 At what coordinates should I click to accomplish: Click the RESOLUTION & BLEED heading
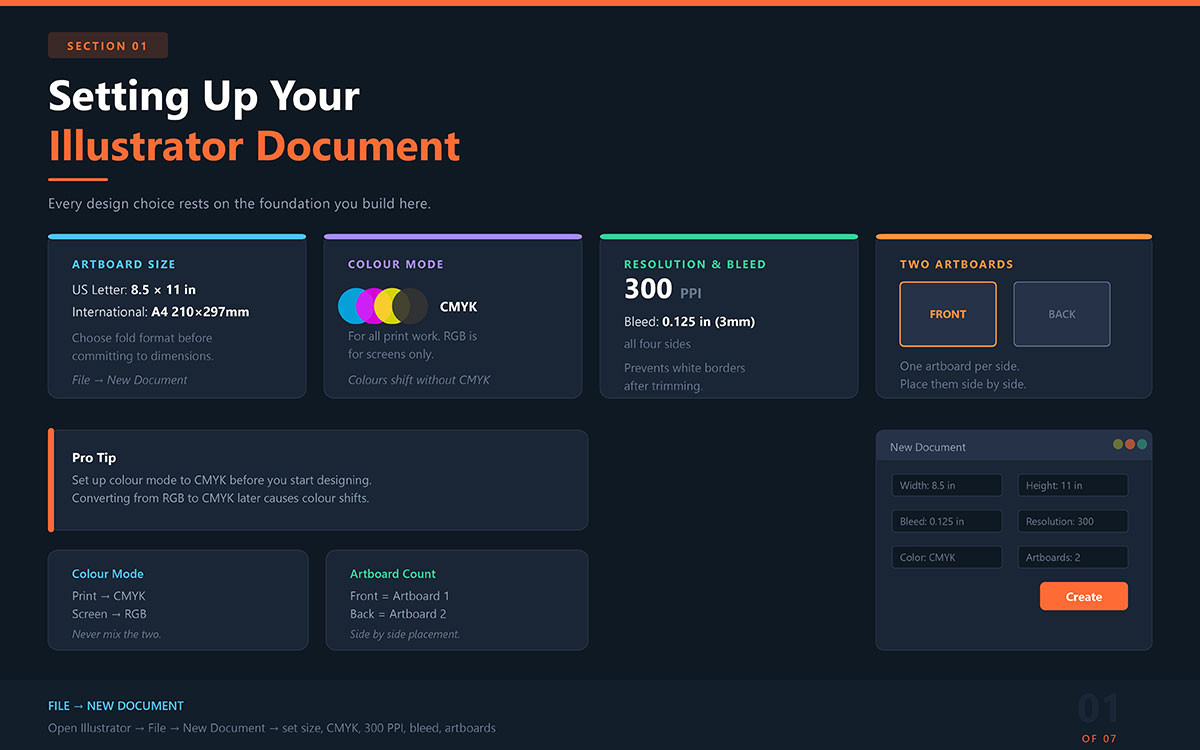[695, 264]
